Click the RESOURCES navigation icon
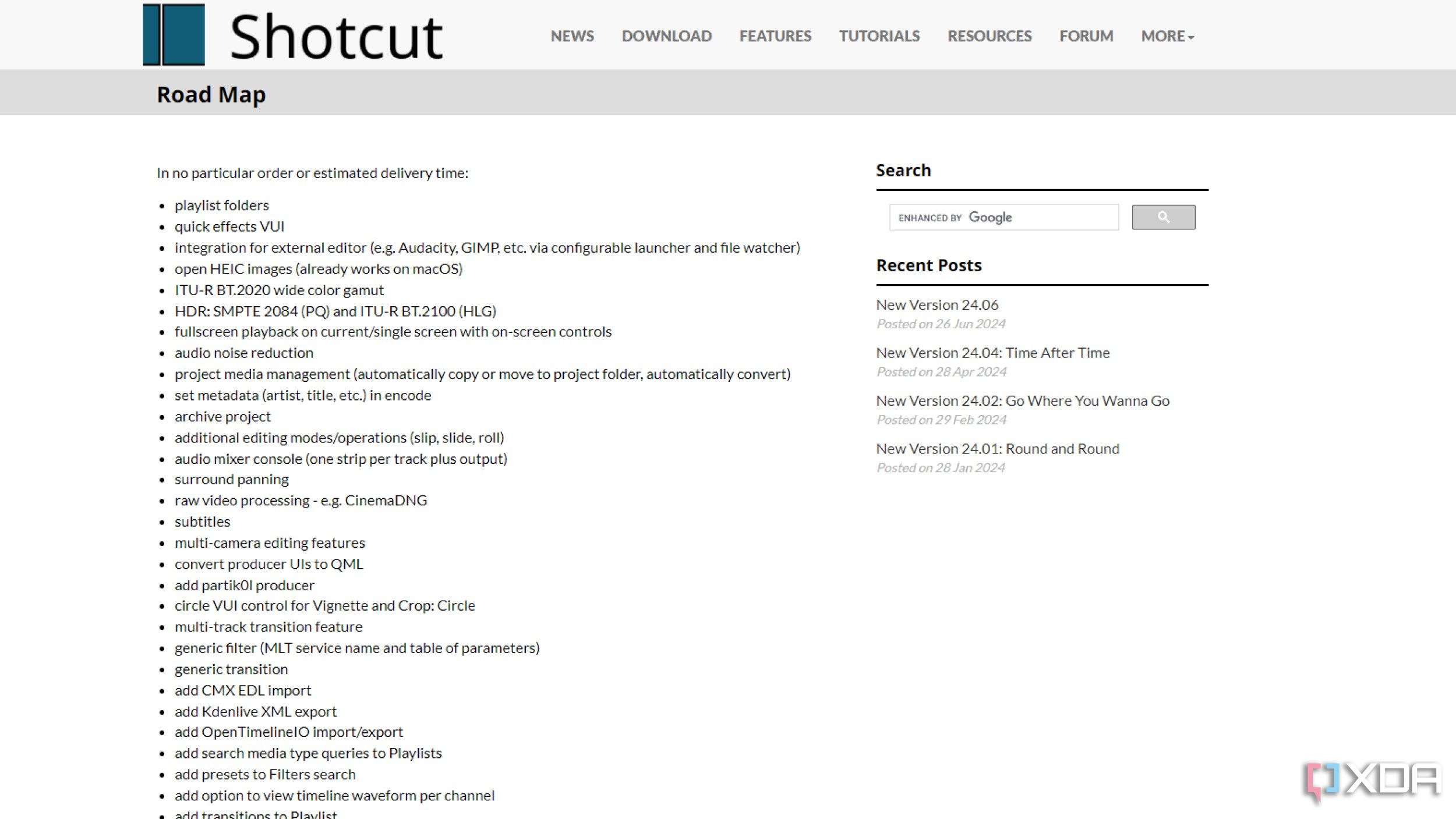The image size is (1456, 819). pos(990,36)
